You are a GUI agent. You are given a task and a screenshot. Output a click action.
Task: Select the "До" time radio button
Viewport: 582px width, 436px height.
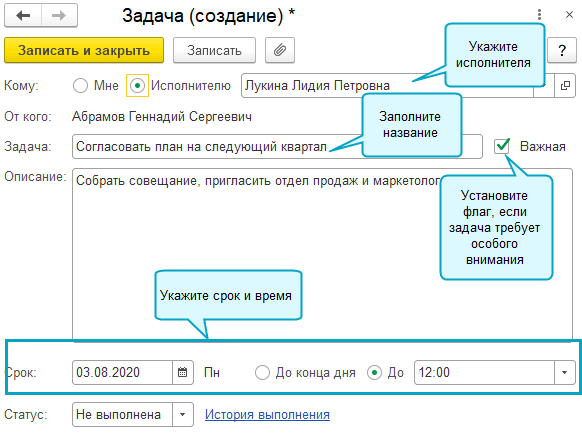[x=375, y=373]
